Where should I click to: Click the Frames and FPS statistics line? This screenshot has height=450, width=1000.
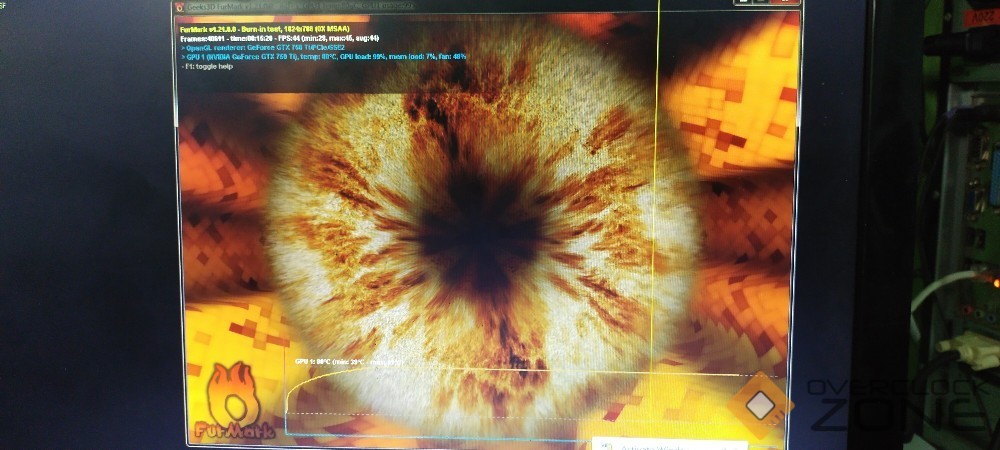point(280,38)
